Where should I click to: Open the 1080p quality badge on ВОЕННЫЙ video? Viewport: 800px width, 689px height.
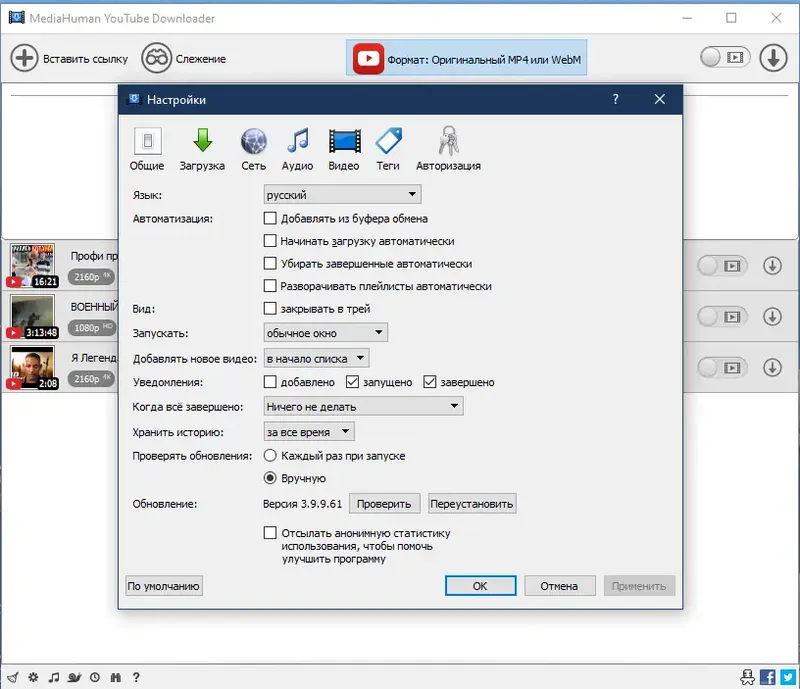point(92,328)
